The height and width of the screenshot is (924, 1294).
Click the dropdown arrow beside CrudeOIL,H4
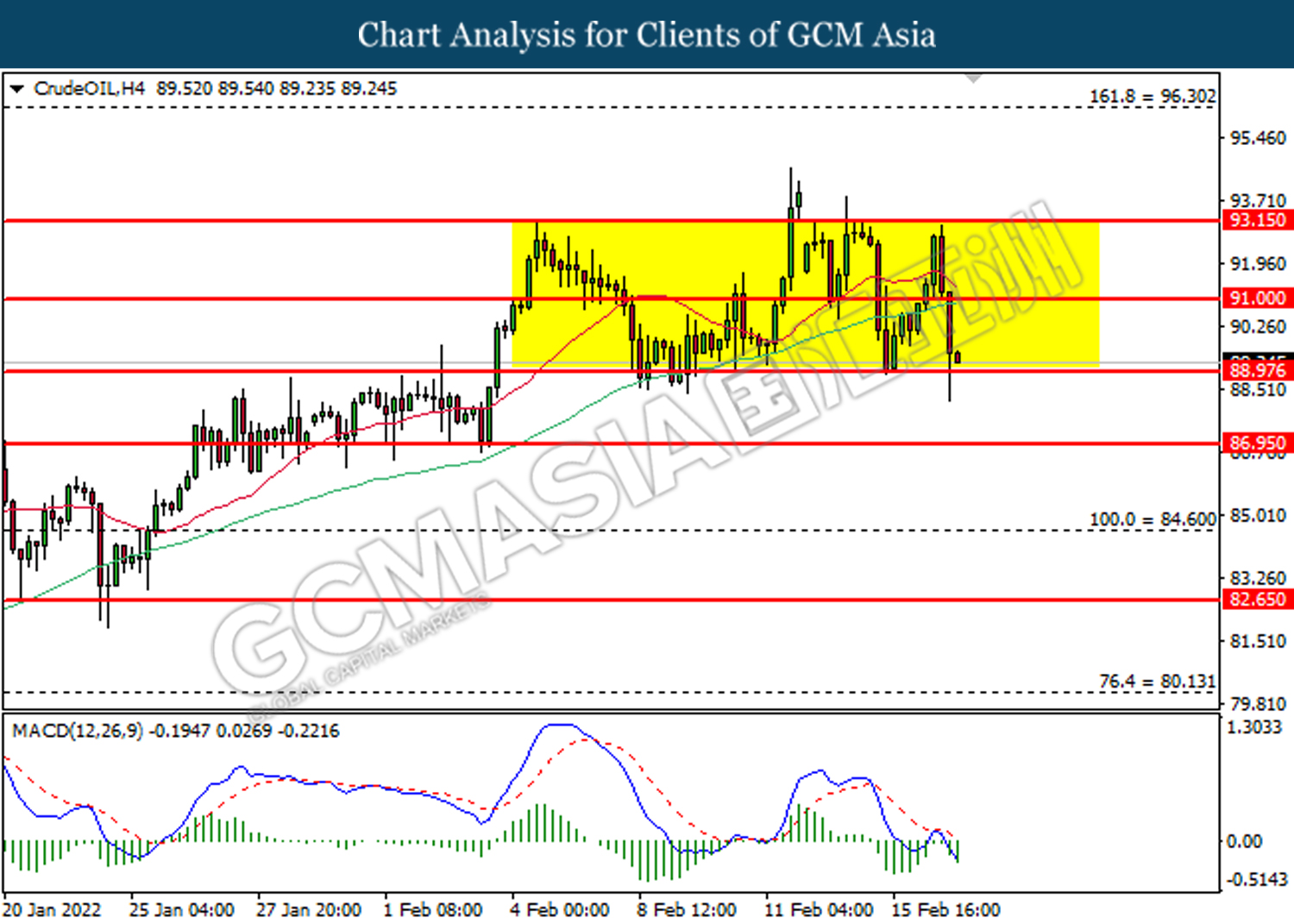pos(16,89)
